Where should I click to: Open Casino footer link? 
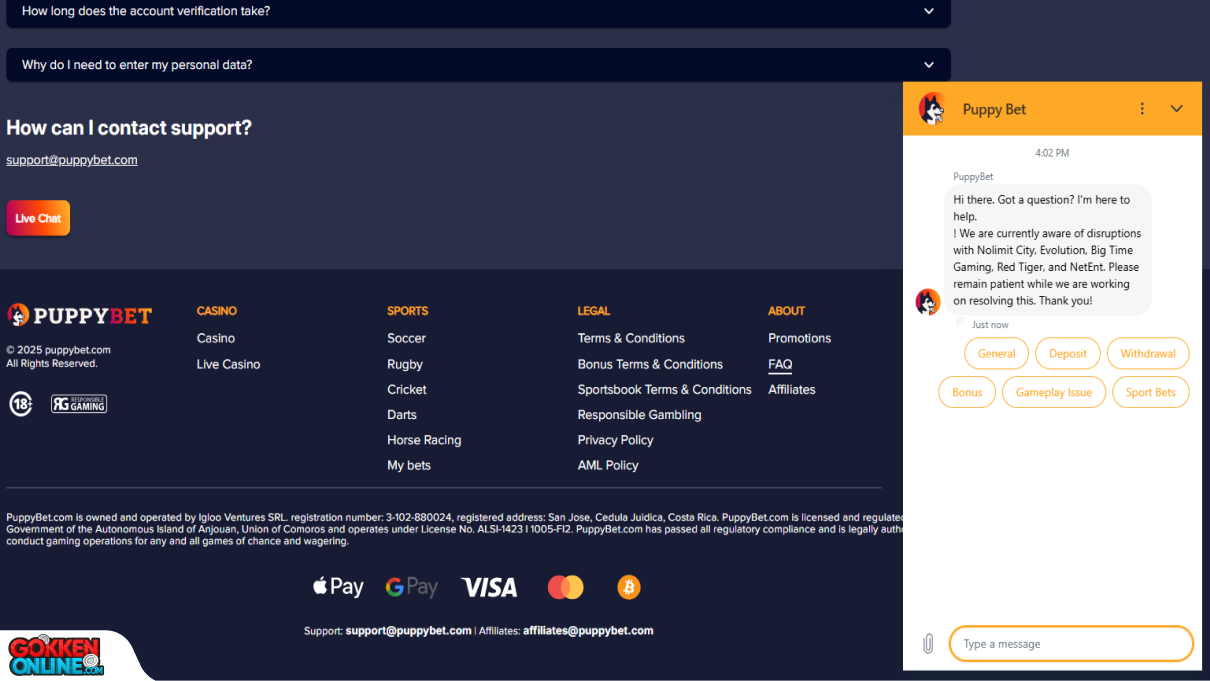(x=216, y=338)
